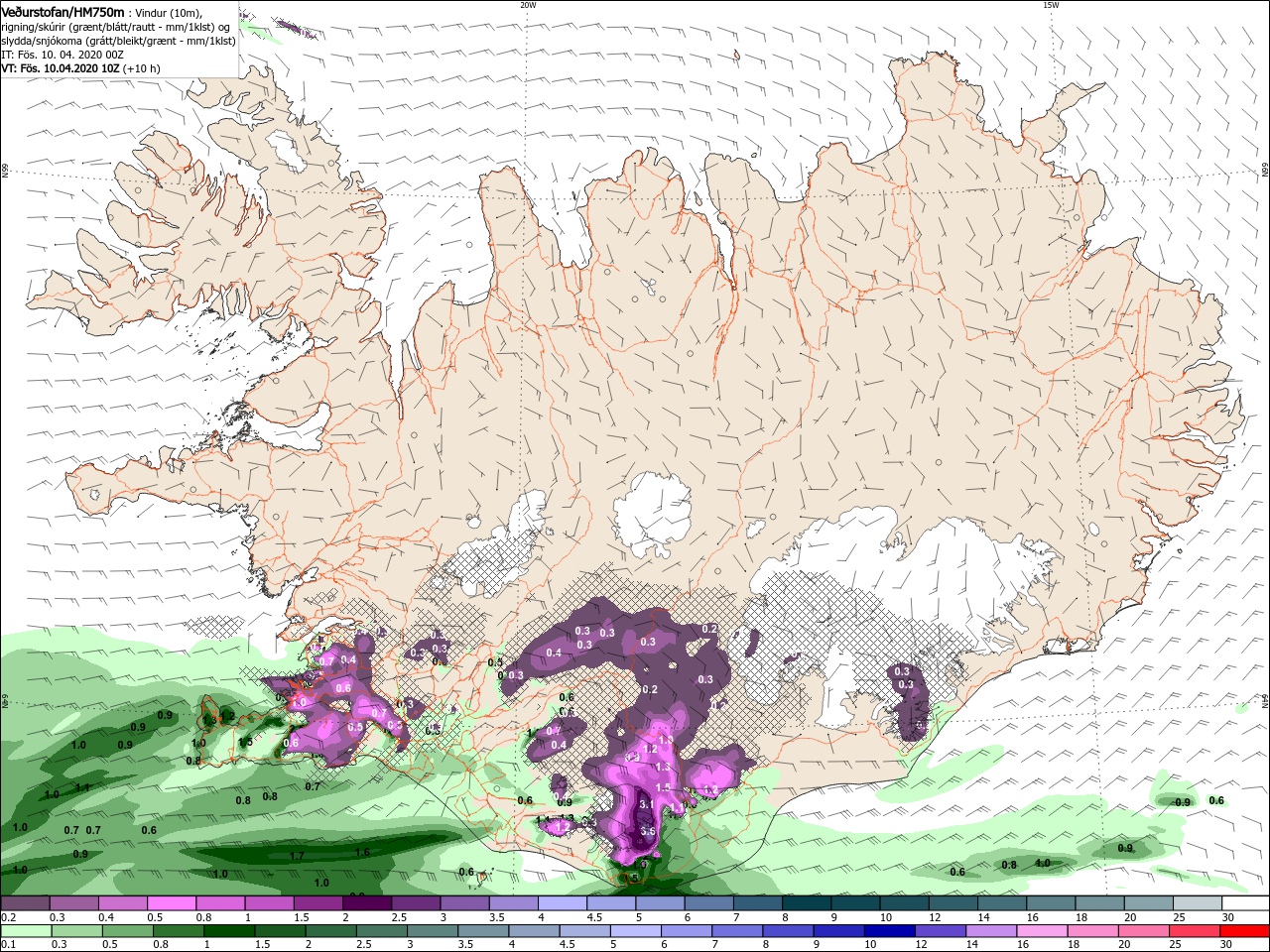The height and width of the screenshot is (952, 1270).
Task: Click the Veðurstofan/HM750m map title
Action: [x=63, y=11]
